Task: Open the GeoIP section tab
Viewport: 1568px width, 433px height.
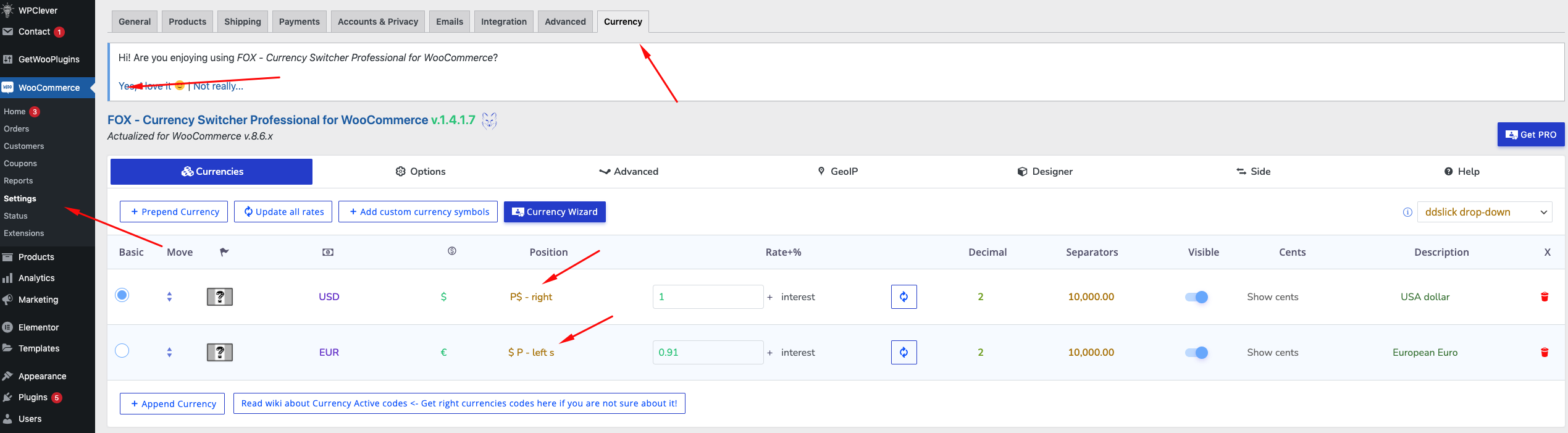Action: tap(838, 172)
